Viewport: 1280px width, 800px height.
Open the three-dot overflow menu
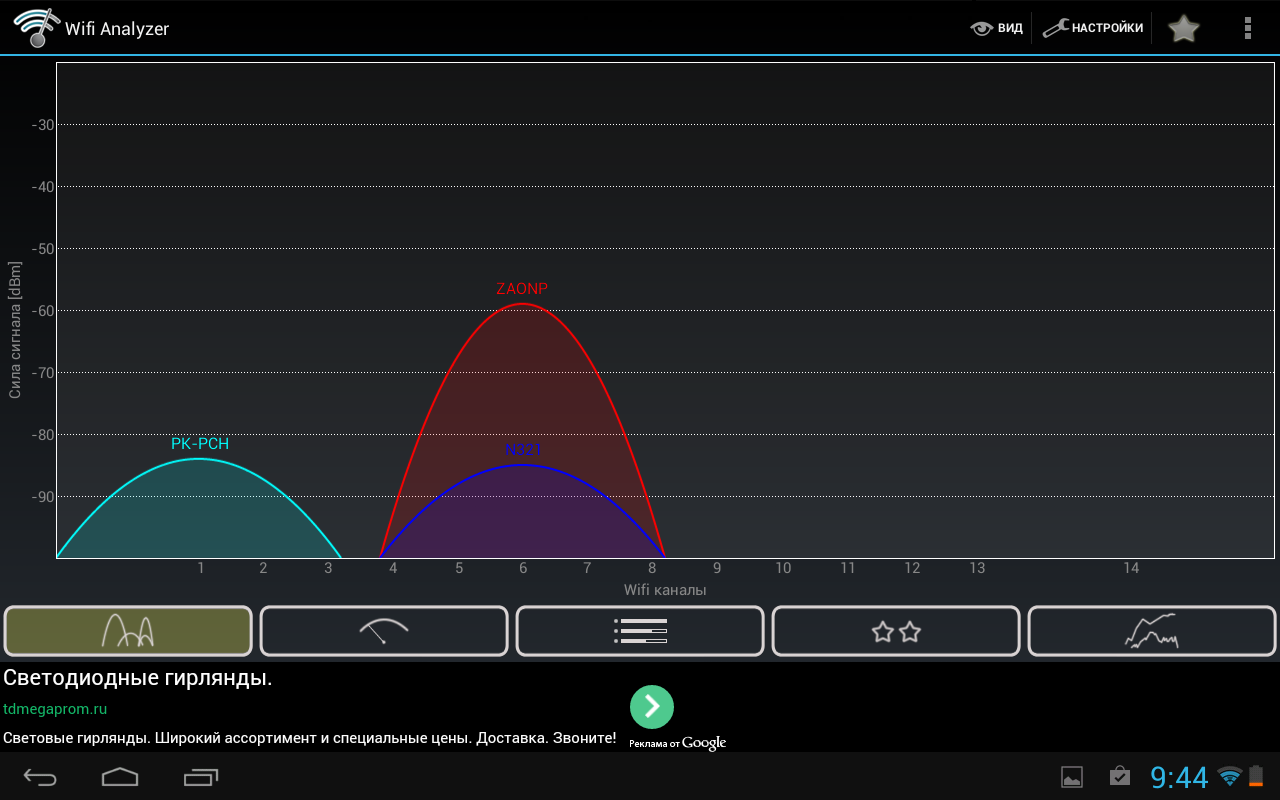(x=1247, y=28)
